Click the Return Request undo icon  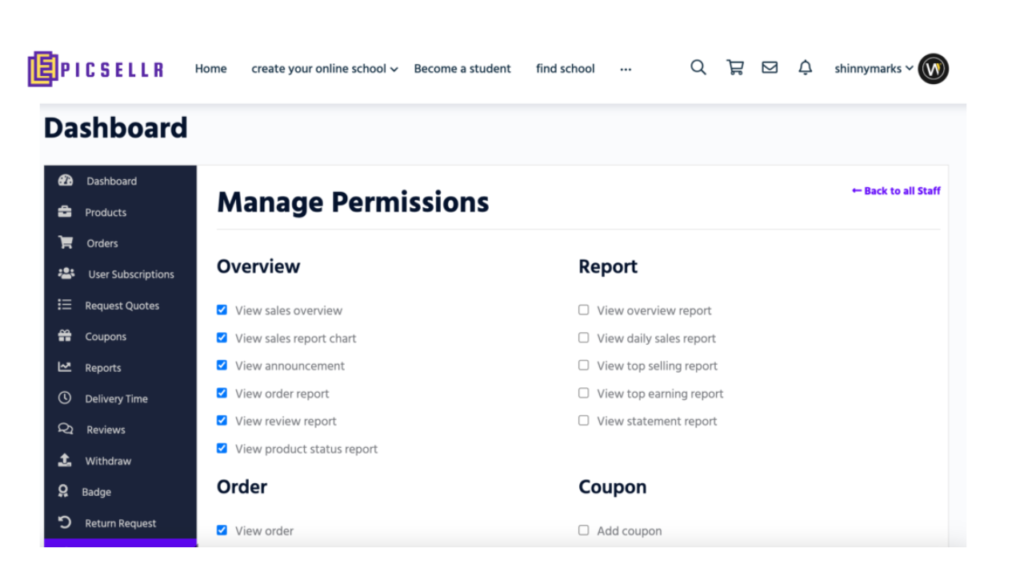tap(65, 522)
